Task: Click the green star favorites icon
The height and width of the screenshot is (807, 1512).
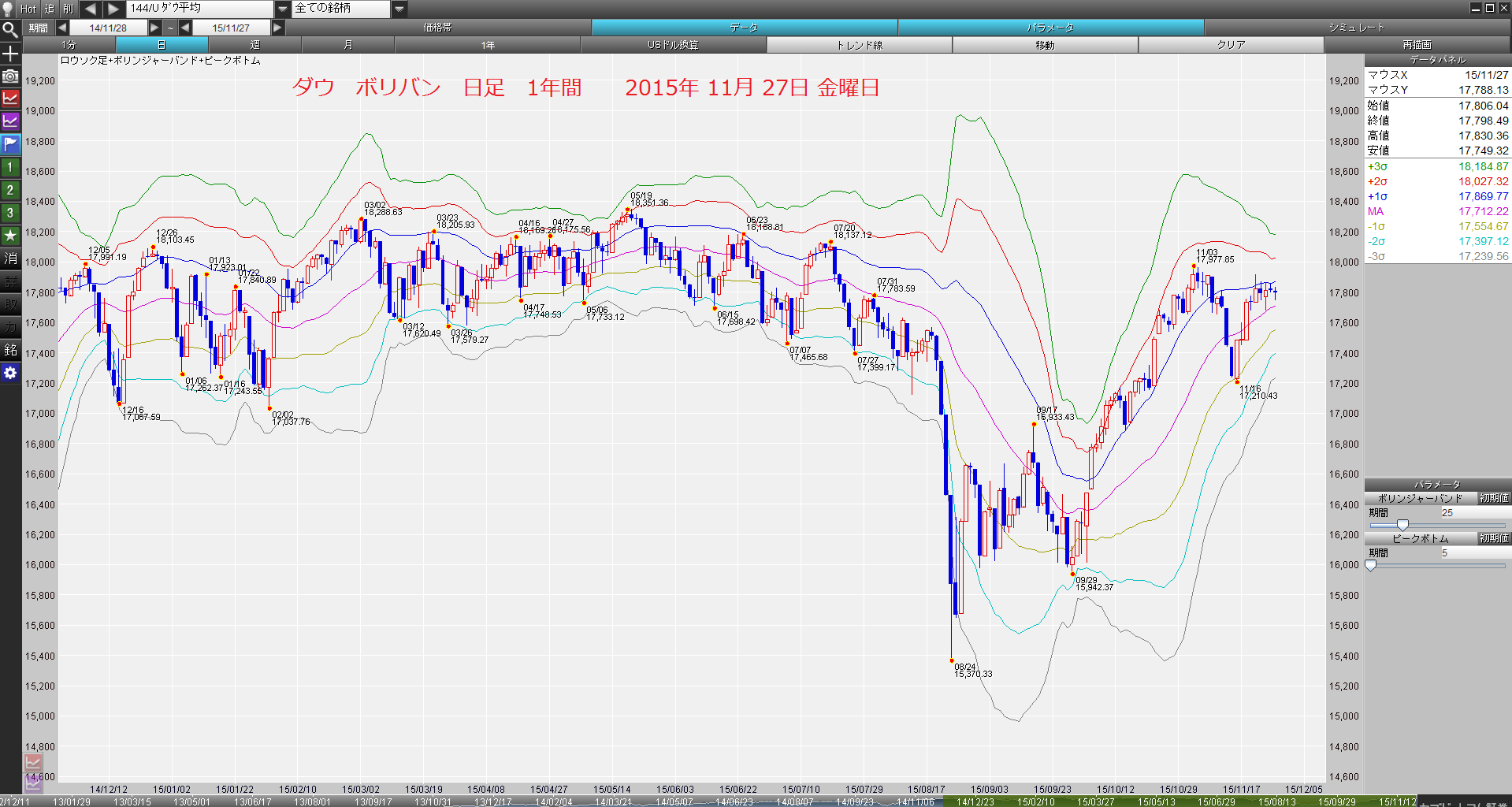Action: 10,236
